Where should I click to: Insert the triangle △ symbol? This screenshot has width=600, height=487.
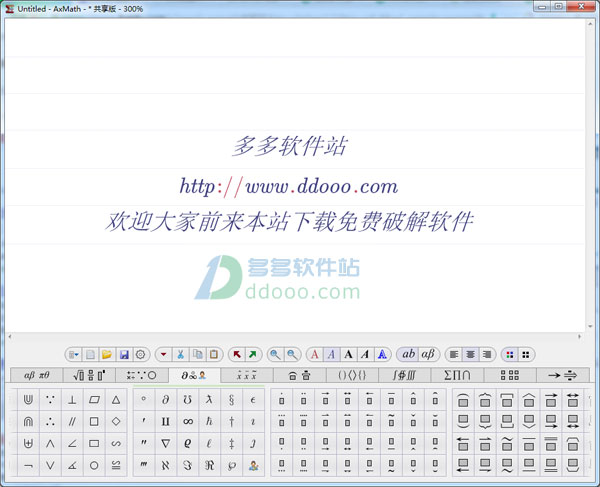pos(116,400)
